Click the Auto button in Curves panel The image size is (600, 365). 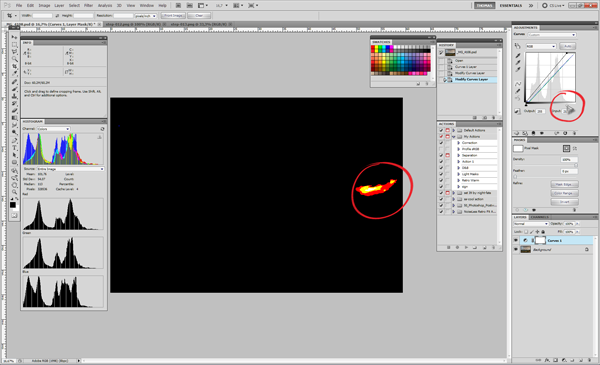(567, 46)
